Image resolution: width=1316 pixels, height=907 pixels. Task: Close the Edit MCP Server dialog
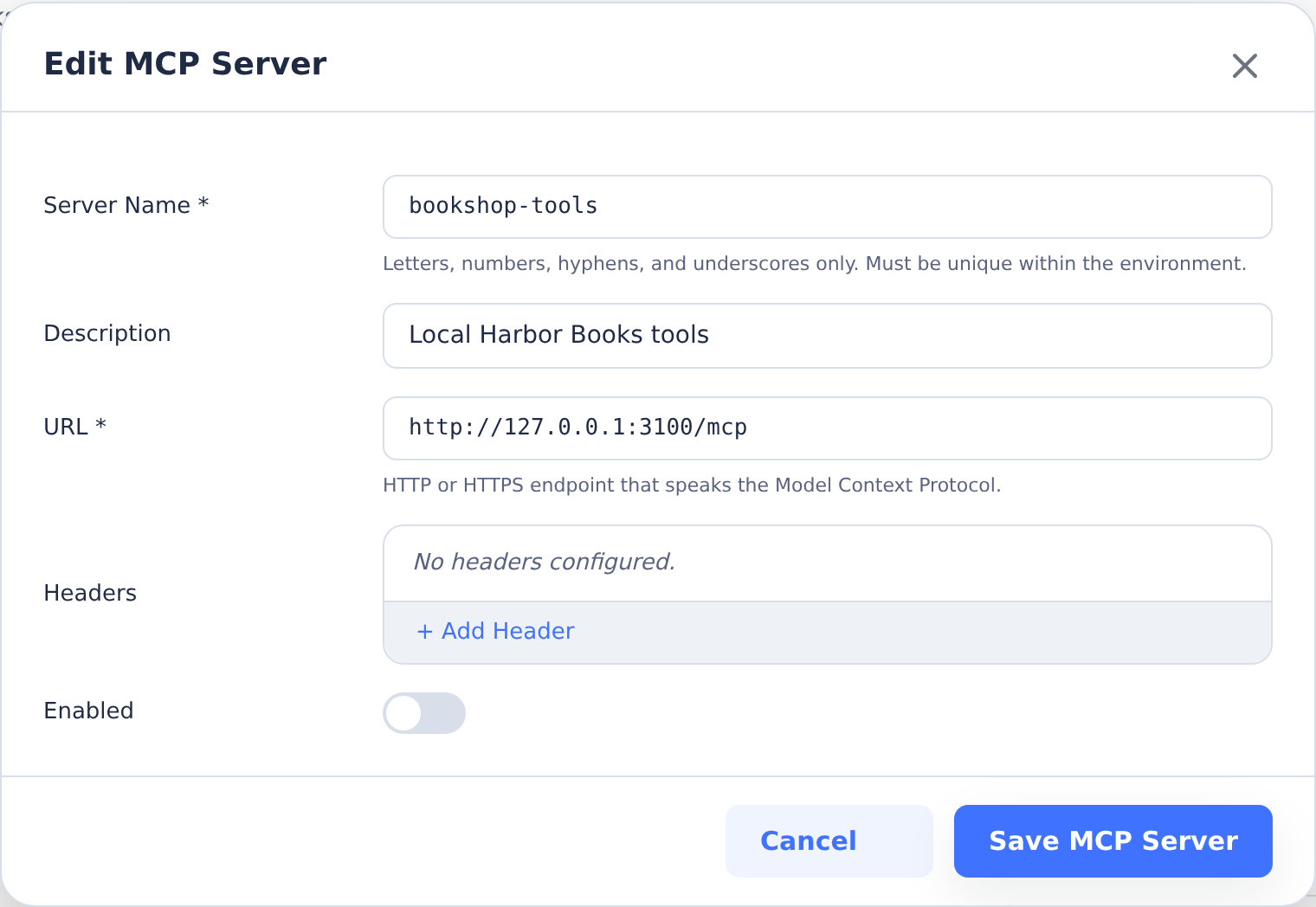[x=1244, y=66]
